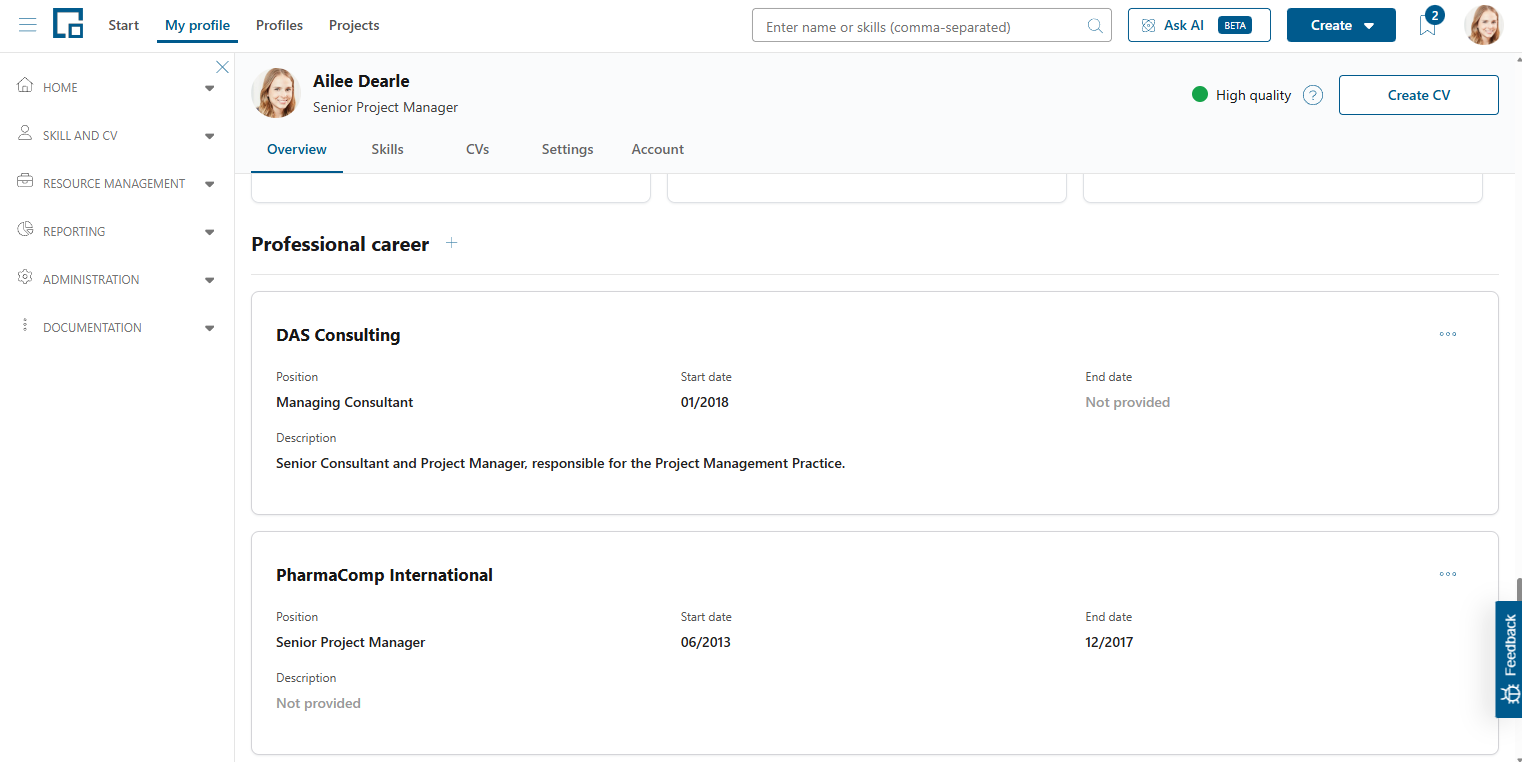Open PharmaComp International more options menu
The image size is (1522, 762).
pos(1448,574)
